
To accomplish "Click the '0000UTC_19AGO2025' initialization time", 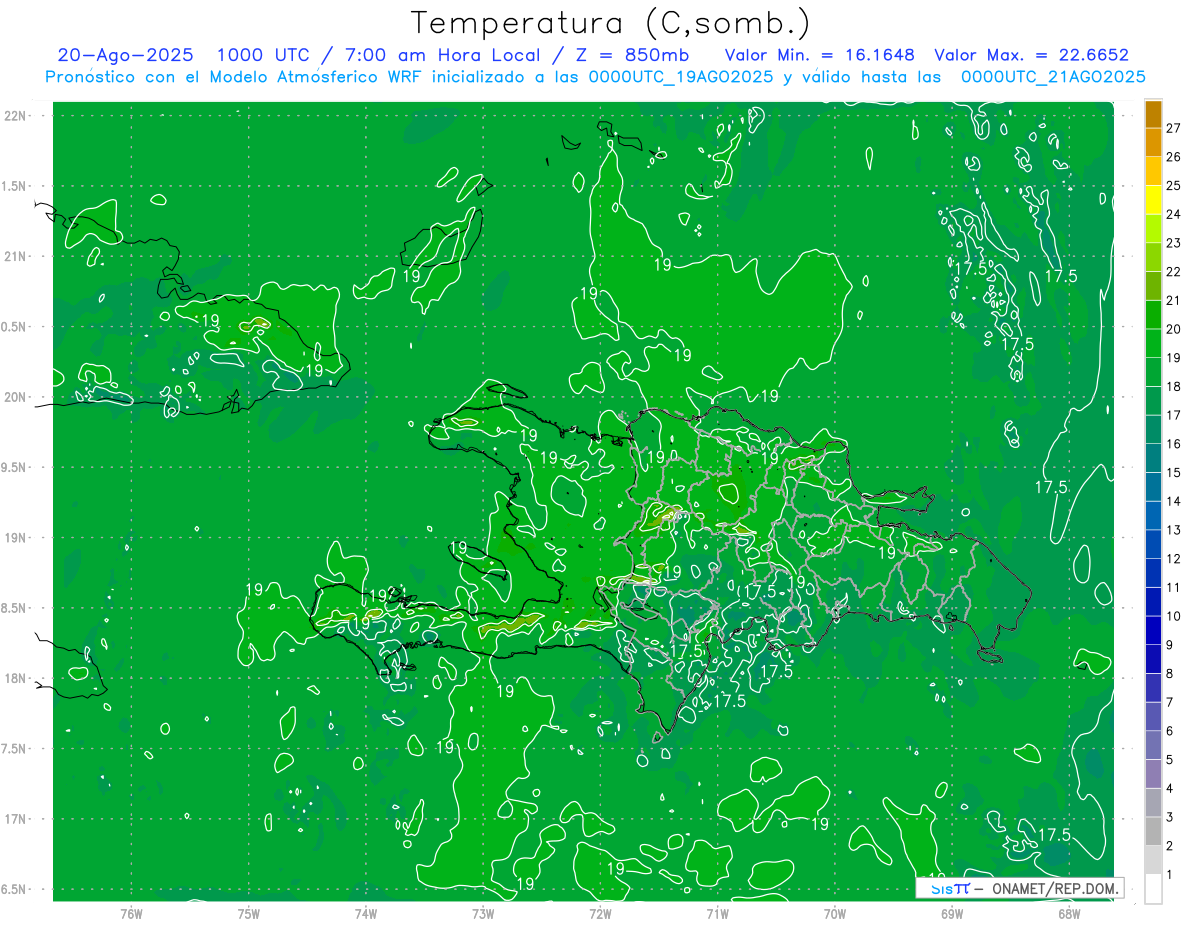I will (681, 77).
